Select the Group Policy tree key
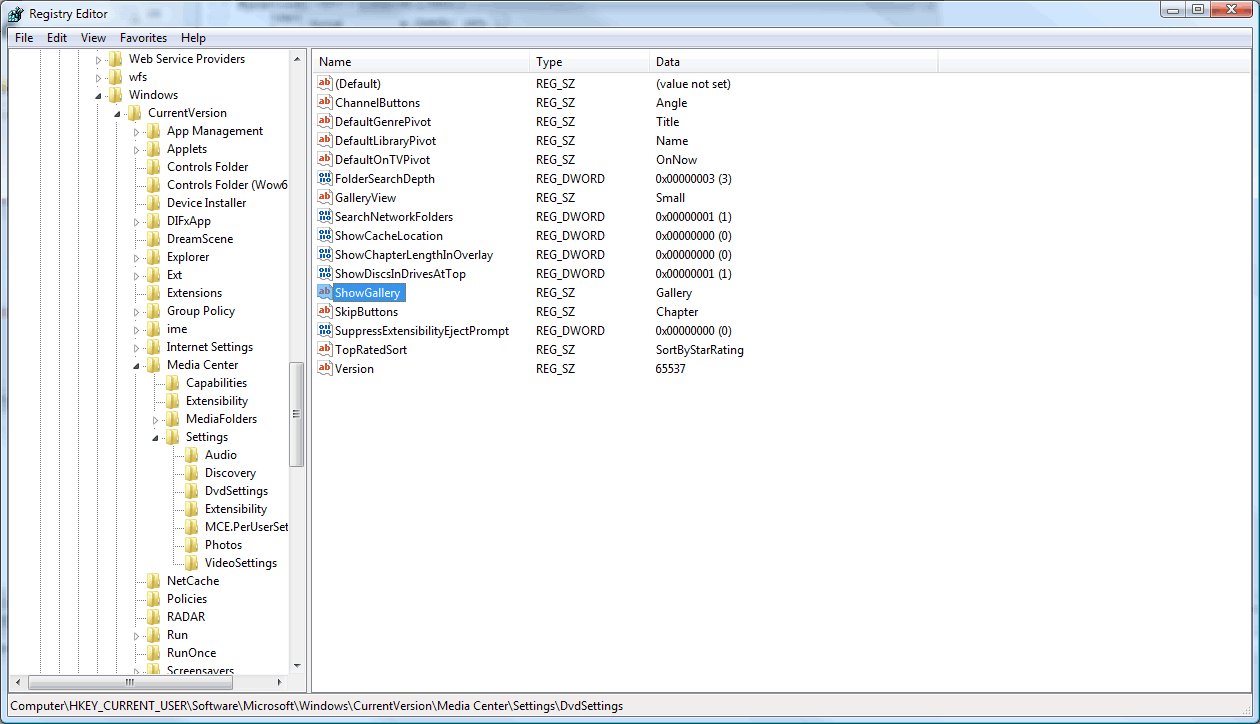This screenshot has height=724, width=1260. click(x=201, y=311)
